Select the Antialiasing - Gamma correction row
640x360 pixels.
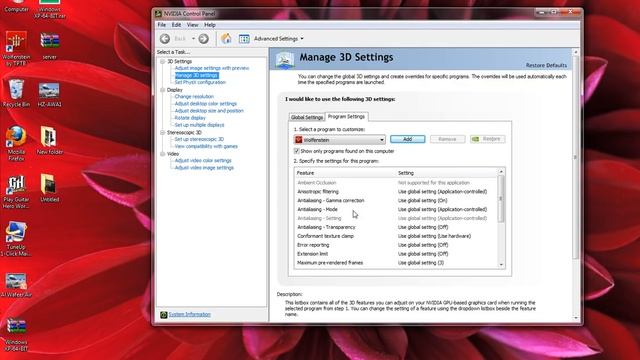click(396, 201)
